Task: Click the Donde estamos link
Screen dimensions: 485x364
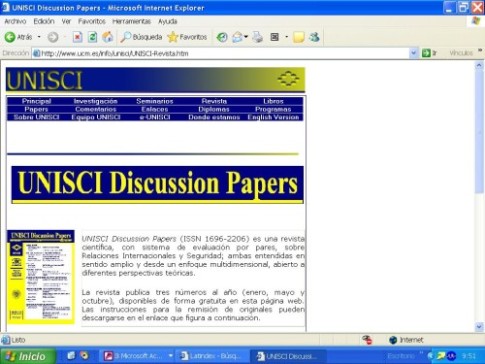Action: 214,117
